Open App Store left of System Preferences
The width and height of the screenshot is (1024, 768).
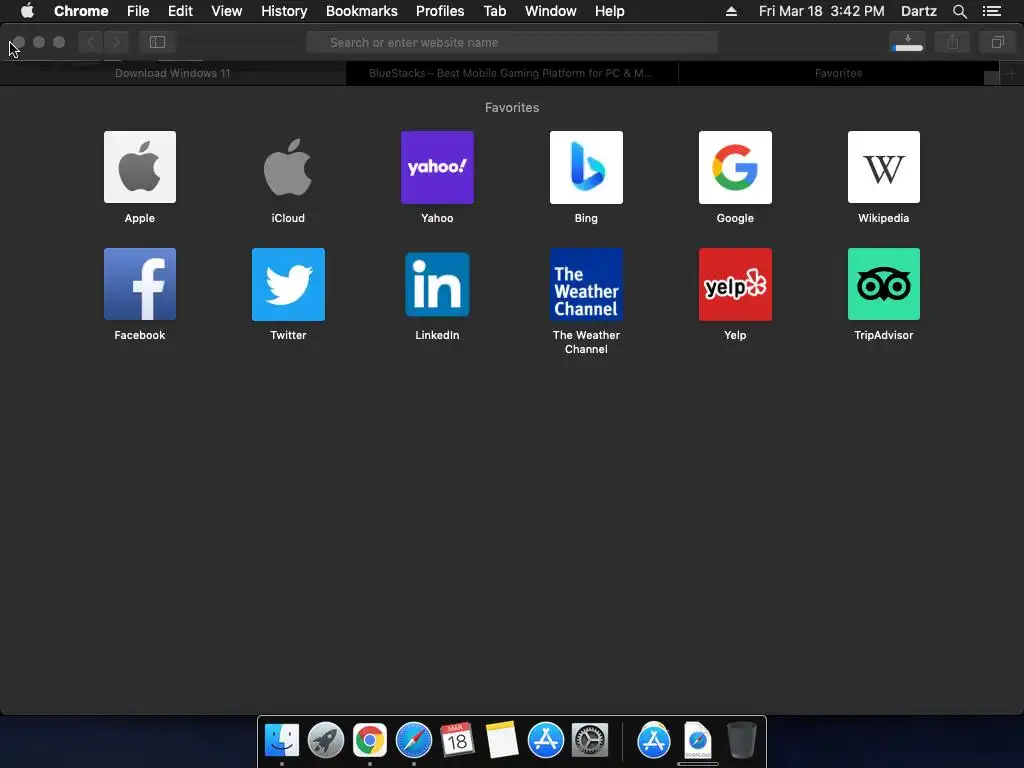point(546,740)
